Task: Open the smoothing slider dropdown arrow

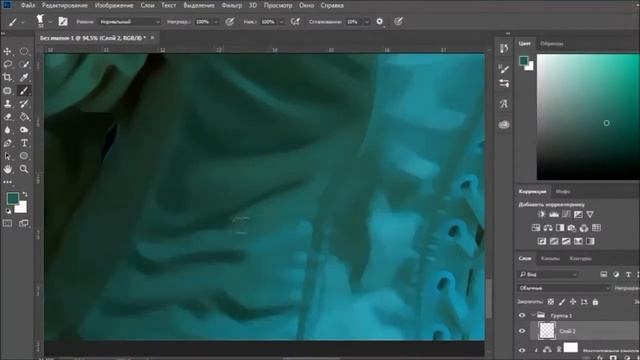Action: pyautogui.click(x=367, y=22)
